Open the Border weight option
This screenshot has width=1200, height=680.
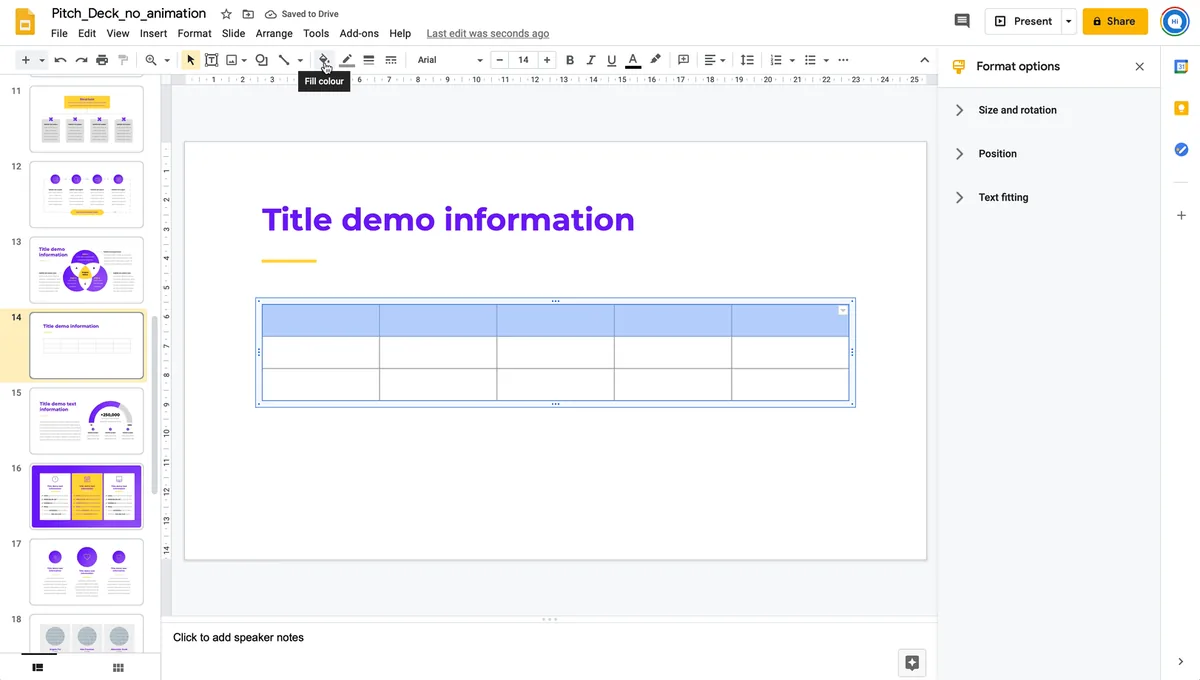tap(369, 60)
